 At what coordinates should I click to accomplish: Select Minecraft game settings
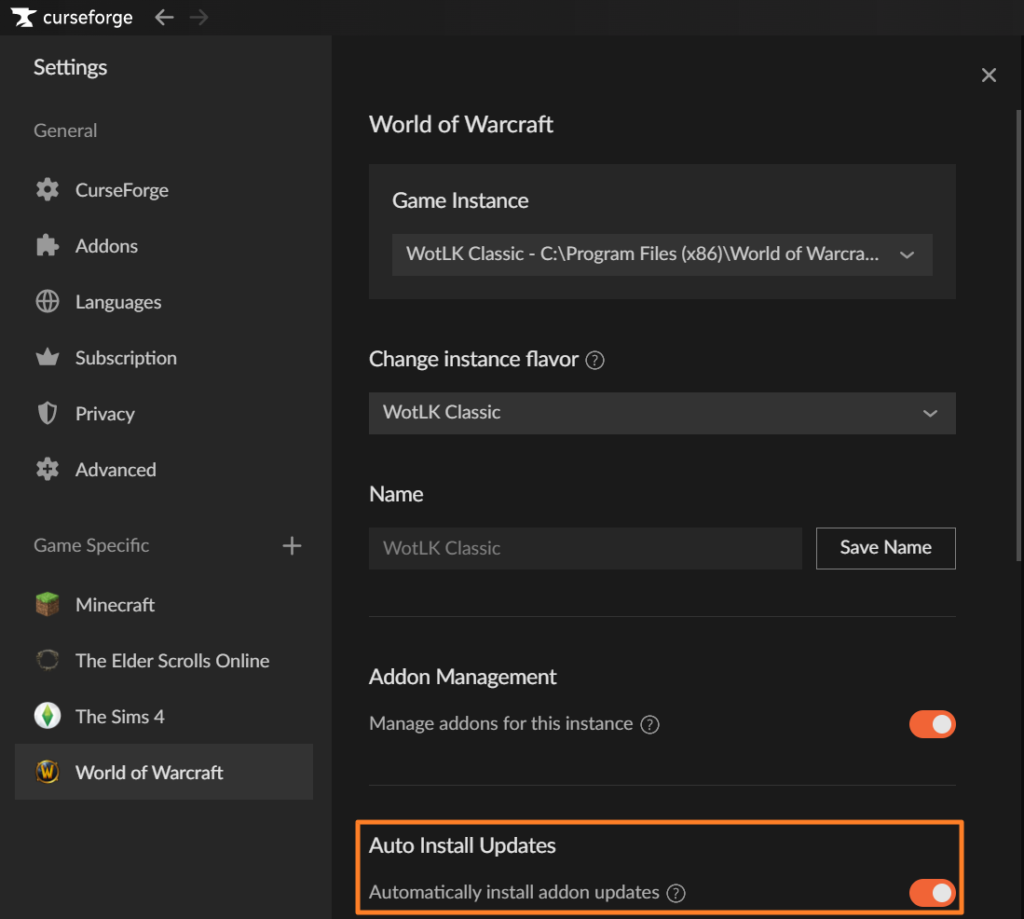(x=164, y=604)
